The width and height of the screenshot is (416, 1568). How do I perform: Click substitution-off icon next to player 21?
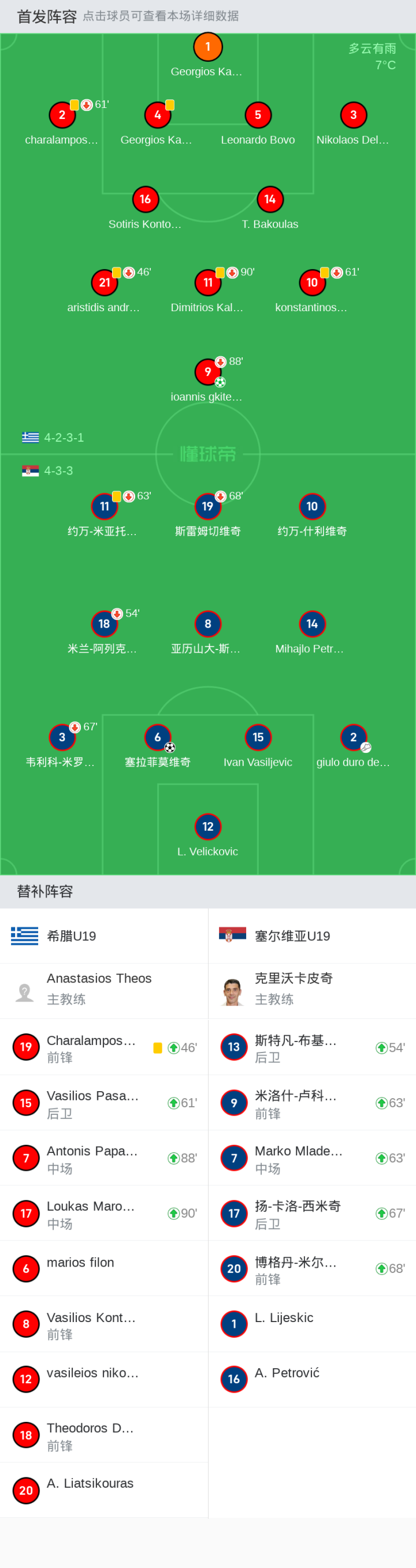(x=128, y=272)
